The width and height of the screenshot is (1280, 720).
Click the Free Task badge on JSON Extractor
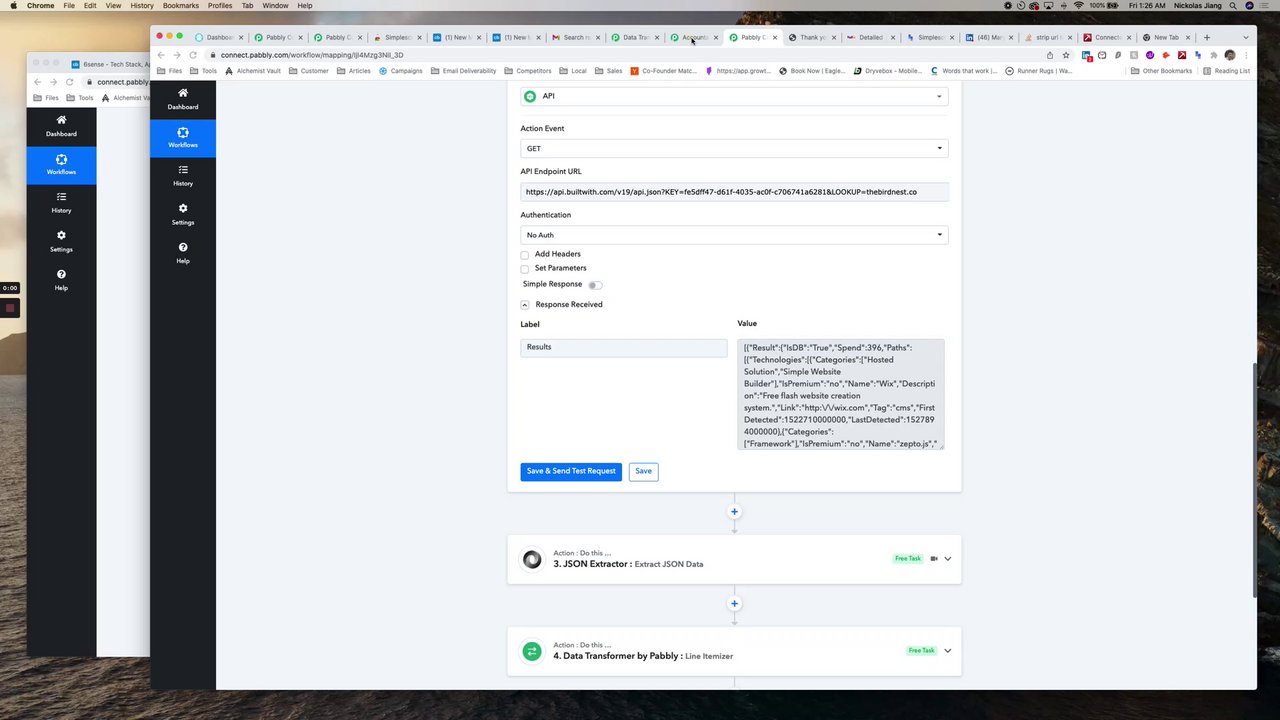(908, 559)
